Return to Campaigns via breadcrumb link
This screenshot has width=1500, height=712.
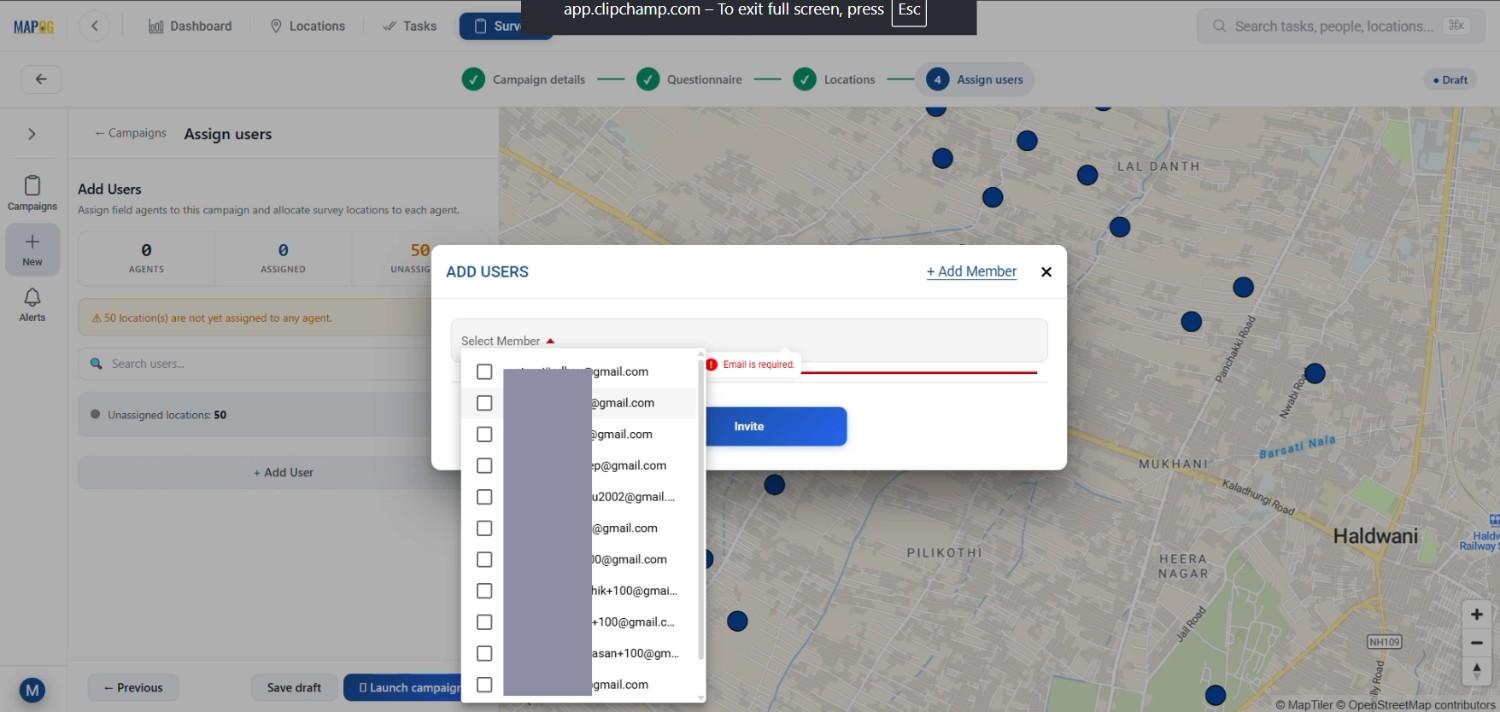130,133
